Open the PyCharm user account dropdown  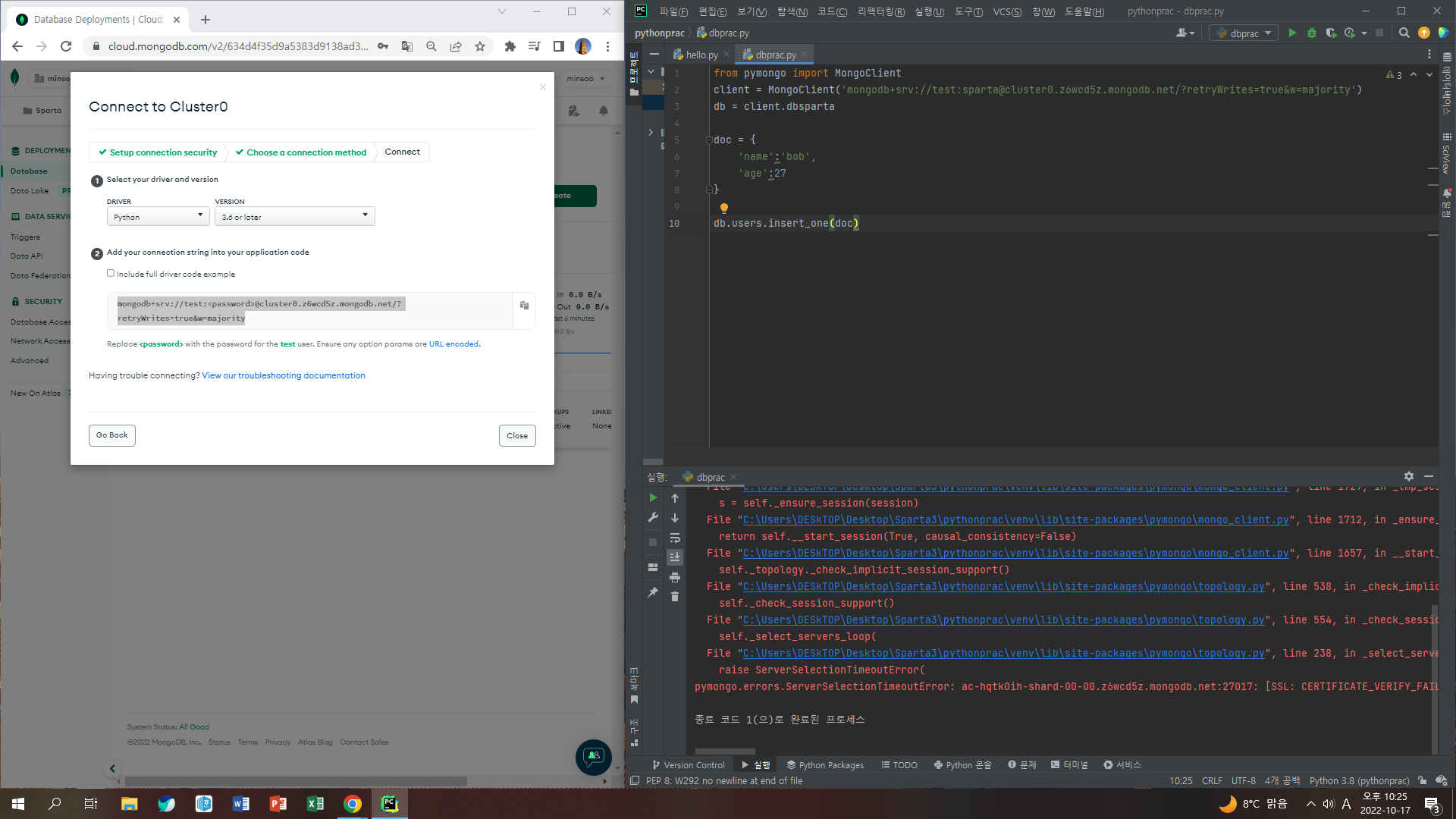pos(1185,33)
